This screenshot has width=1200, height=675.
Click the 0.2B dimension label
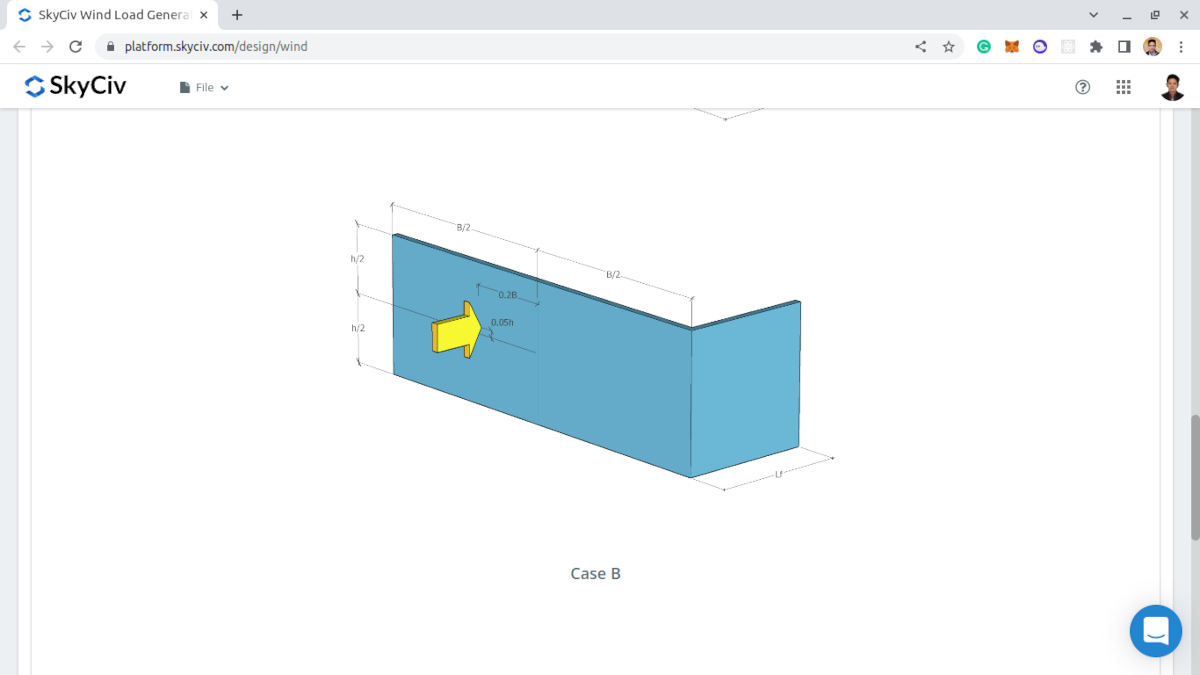click(507, 295)
